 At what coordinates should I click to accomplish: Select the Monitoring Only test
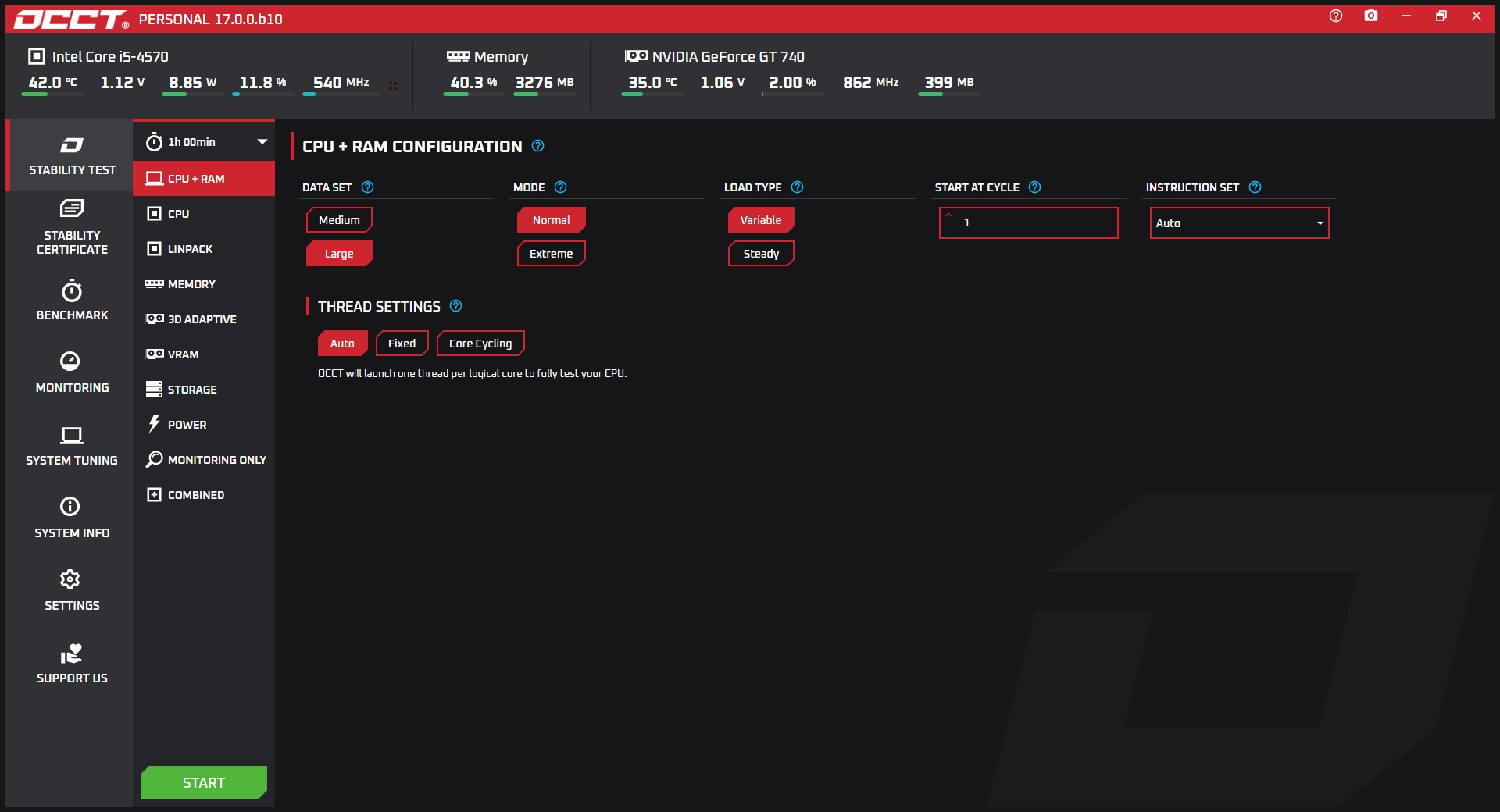[x=204, y=460]
